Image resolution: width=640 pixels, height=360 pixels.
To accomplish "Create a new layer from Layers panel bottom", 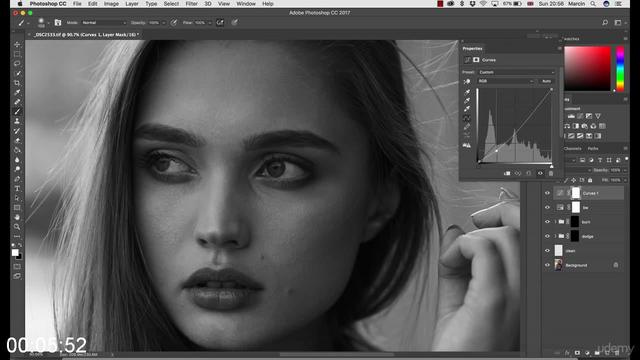I will pyautogui.click(x=607, y=353).
